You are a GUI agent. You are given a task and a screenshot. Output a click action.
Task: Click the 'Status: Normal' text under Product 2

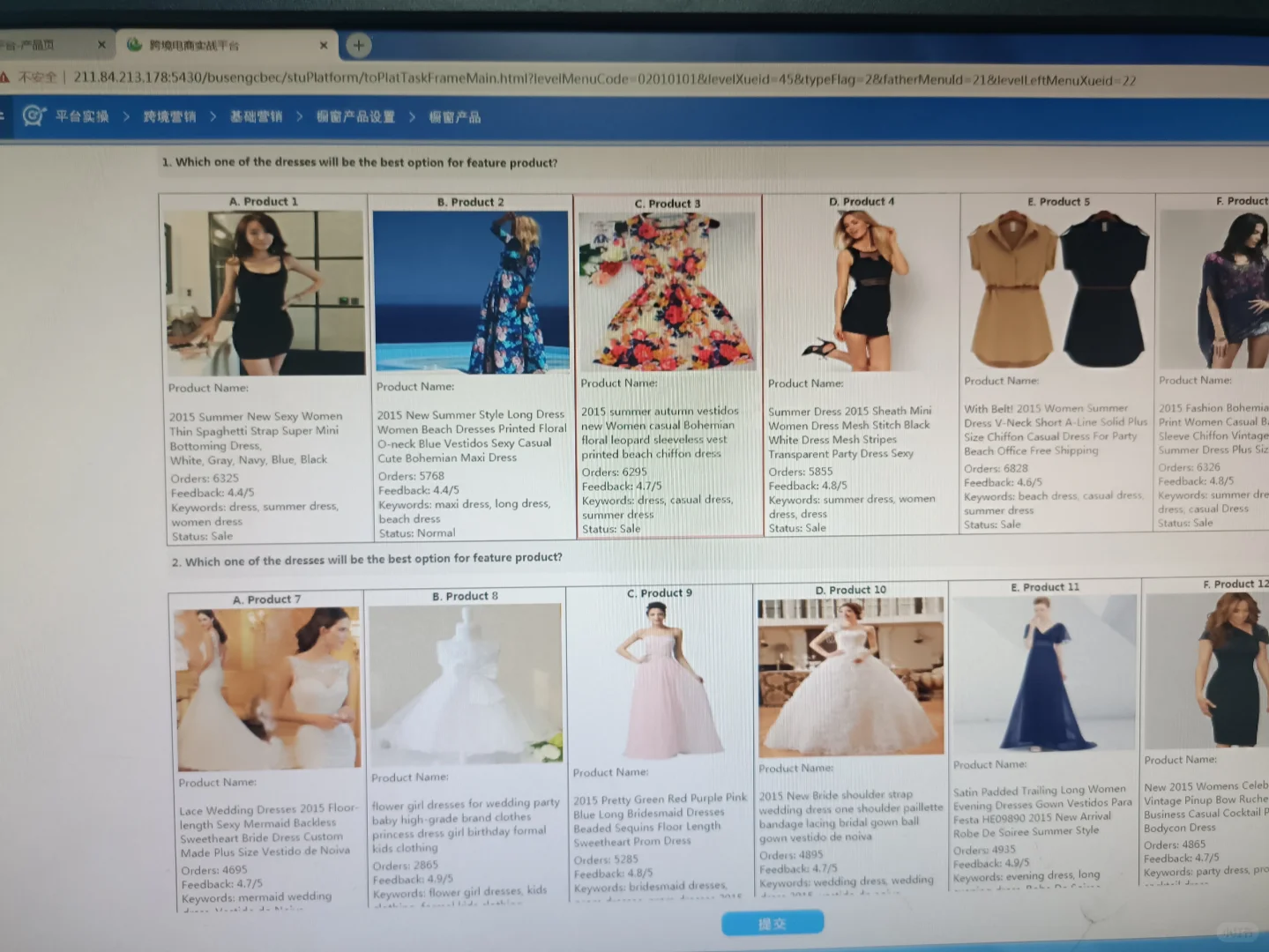417,533
